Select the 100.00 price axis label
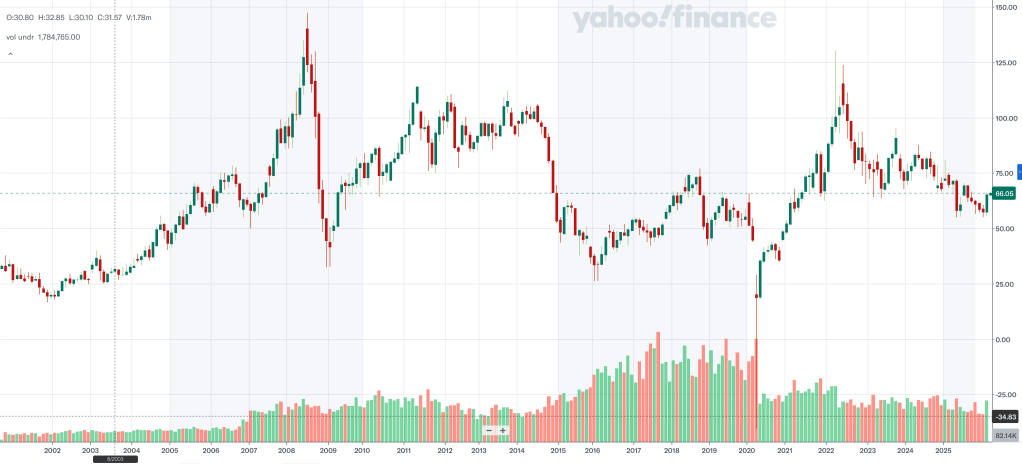The height and width of the screenshot is (464, 1022). tap(1003, 119)
